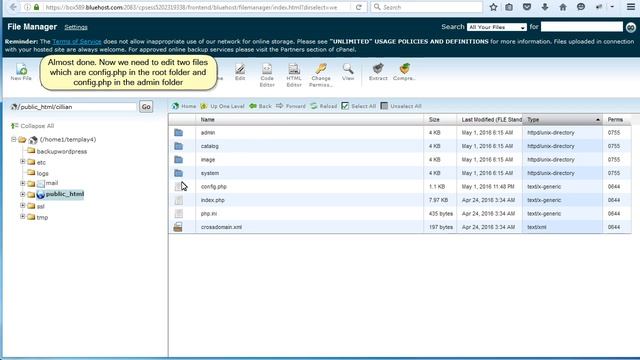The height and width of the screenshot is (360, 640).
Task: Expand the tmp folder node
Action: [x=23, y=217]
